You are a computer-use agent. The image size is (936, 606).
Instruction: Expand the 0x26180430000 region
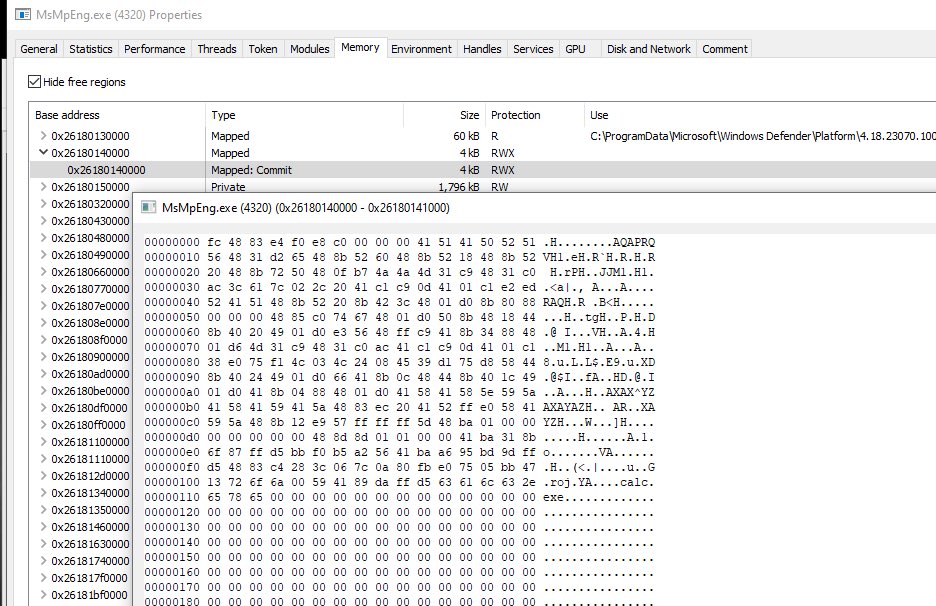pos(43,220)
